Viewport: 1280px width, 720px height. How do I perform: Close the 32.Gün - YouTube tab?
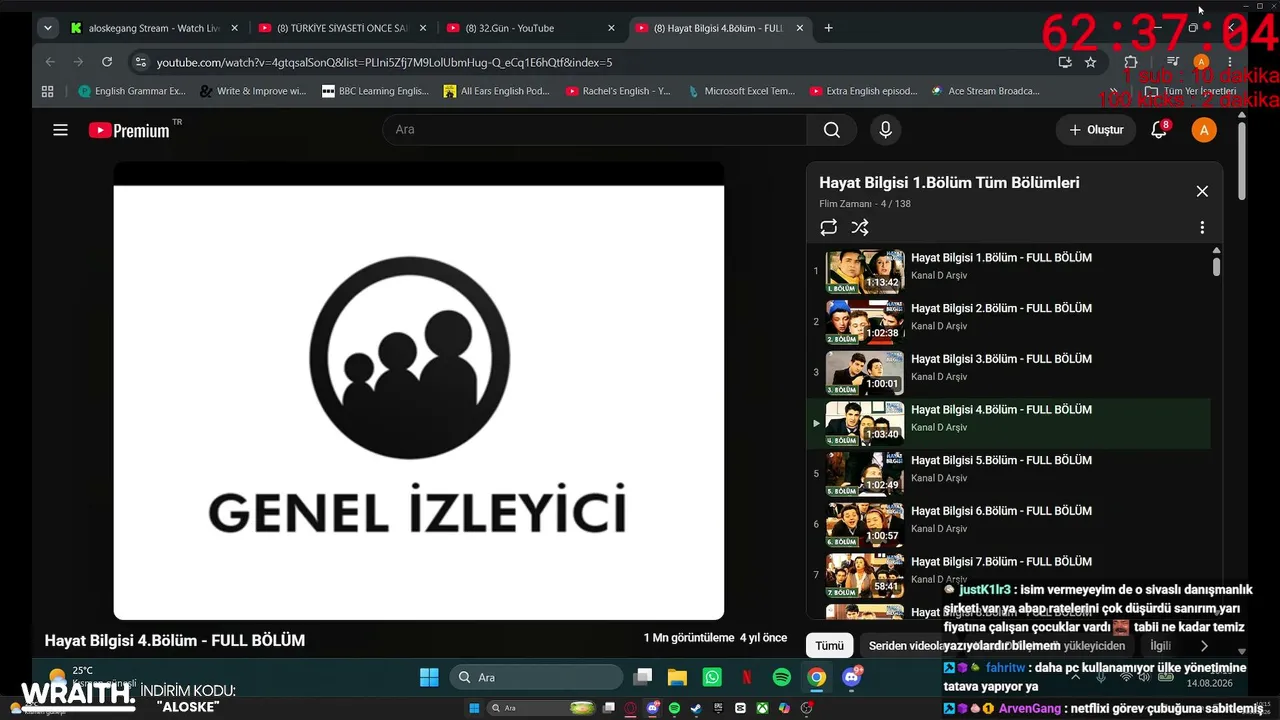(x=610, y=28)
